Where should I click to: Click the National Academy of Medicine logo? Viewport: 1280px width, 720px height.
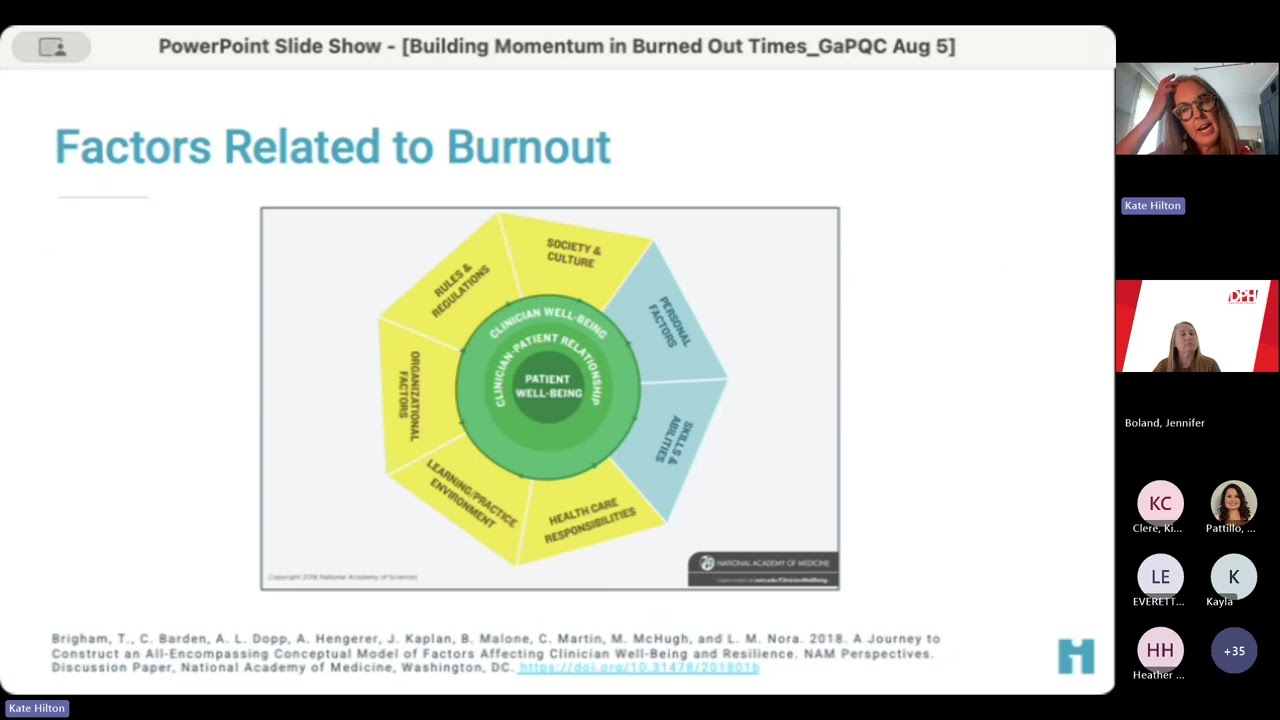pyautogui.click(x=763, y=569)
